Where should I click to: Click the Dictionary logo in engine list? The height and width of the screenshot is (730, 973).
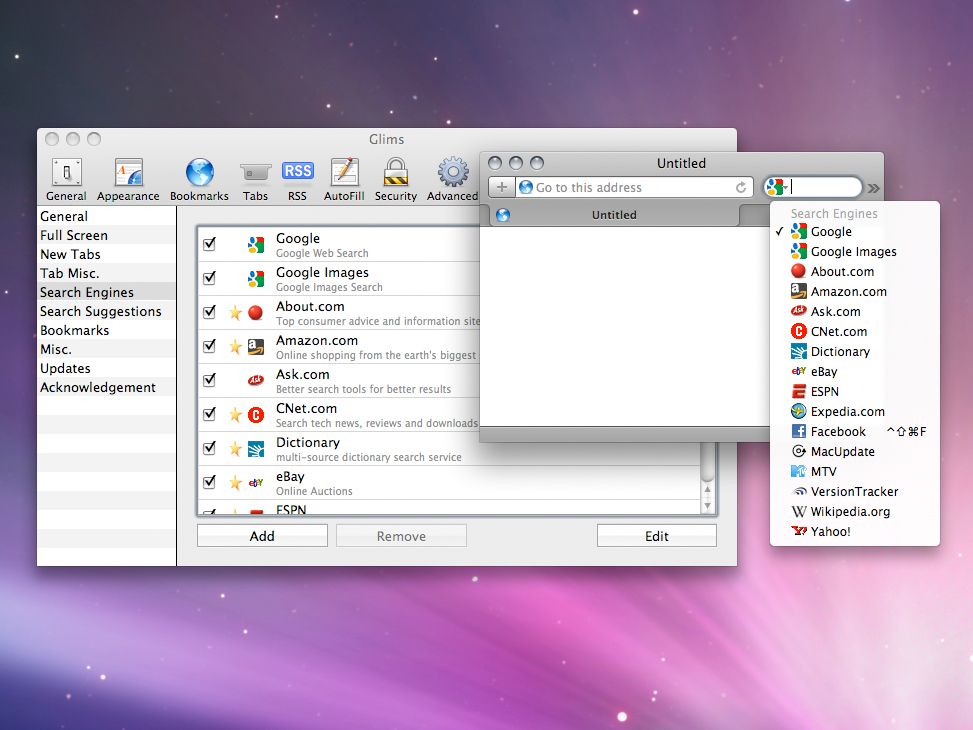point(256,448)
